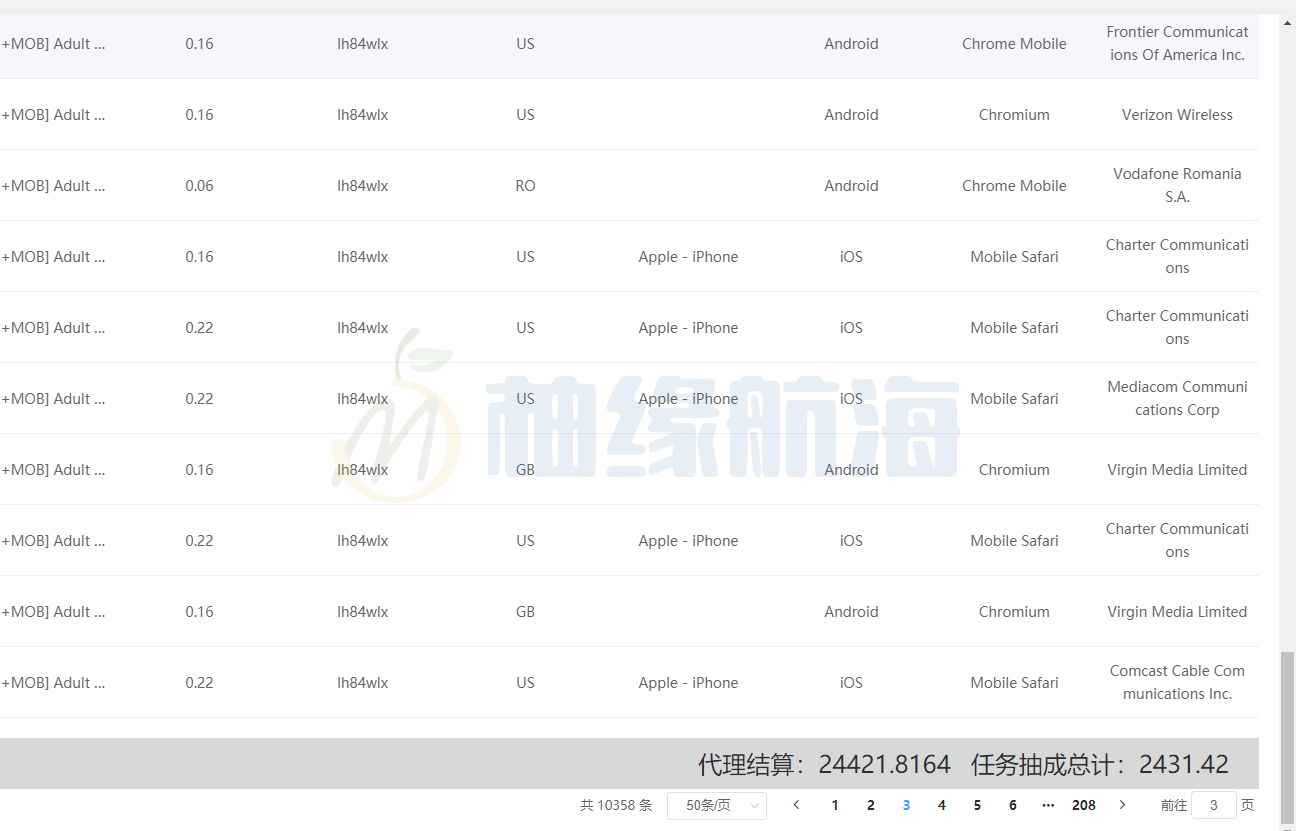The image size is (1296, 831).
Task: Expand the ellipsis to jump more pages
Action: click(1048, 805)
